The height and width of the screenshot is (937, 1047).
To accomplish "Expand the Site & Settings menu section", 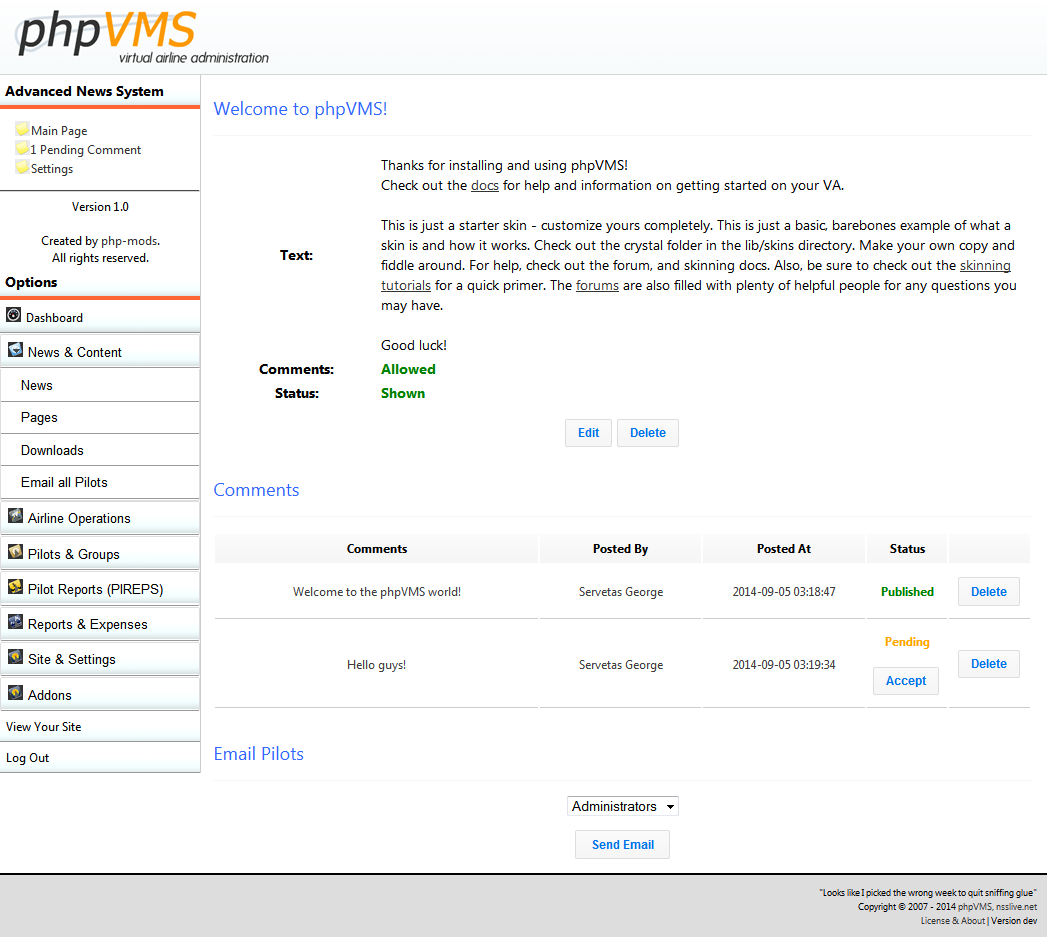I will click(100, 659).
